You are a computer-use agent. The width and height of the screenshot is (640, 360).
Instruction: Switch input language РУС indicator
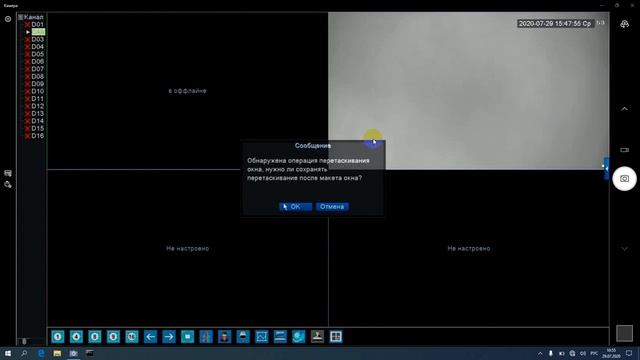pyautogui.click(x=594, y=353)
